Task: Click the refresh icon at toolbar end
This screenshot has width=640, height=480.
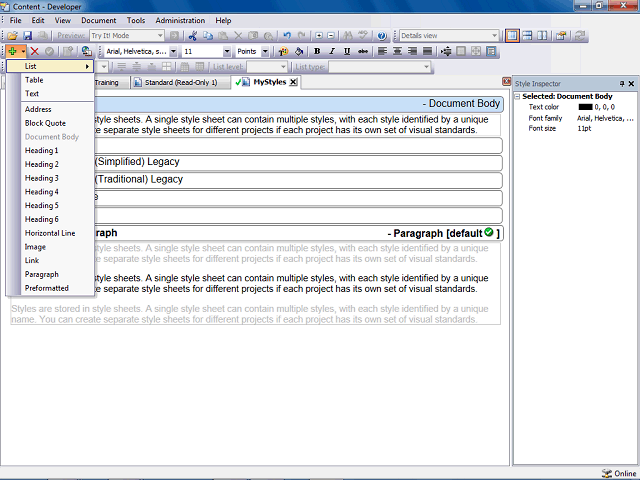Action: click(x=580, y=36)
